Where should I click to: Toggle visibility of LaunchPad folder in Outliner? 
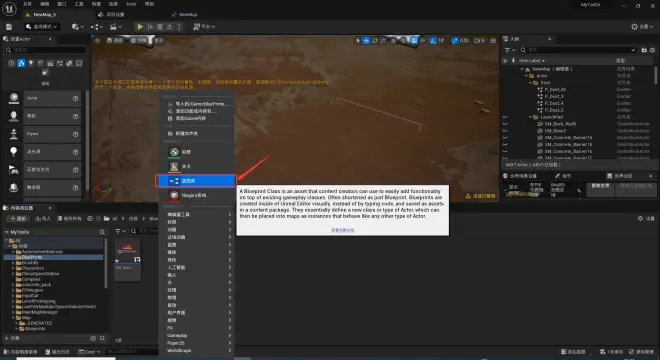tap(505, 117)
